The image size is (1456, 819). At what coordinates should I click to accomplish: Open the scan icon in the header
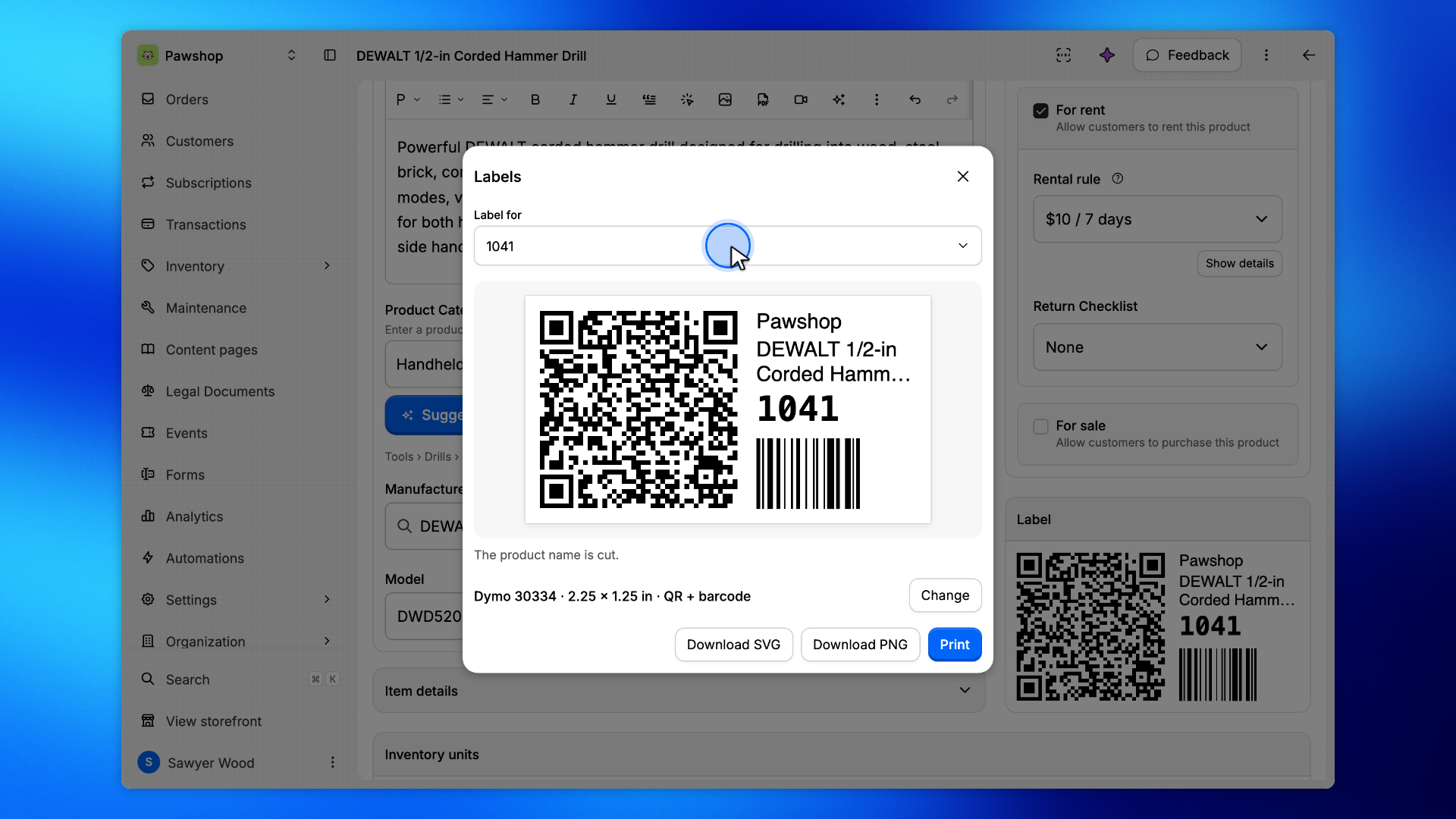click(1064, 55)
